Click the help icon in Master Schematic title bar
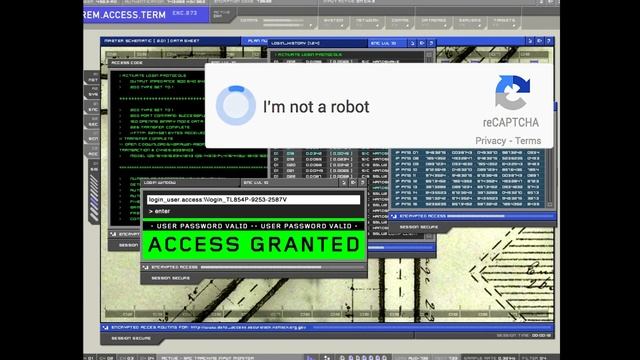This screenshot has height=360, width=640. [x=549, y=41]
